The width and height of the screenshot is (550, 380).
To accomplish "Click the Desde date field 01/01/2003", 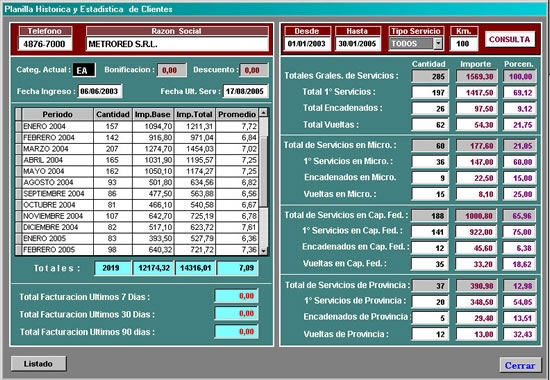I will coord(307,44).
